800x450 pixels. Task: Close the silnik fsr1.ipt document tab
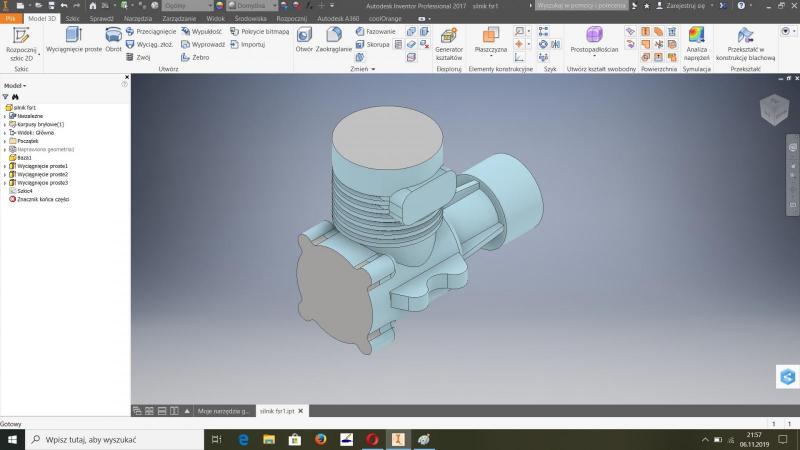pos(300,411)
